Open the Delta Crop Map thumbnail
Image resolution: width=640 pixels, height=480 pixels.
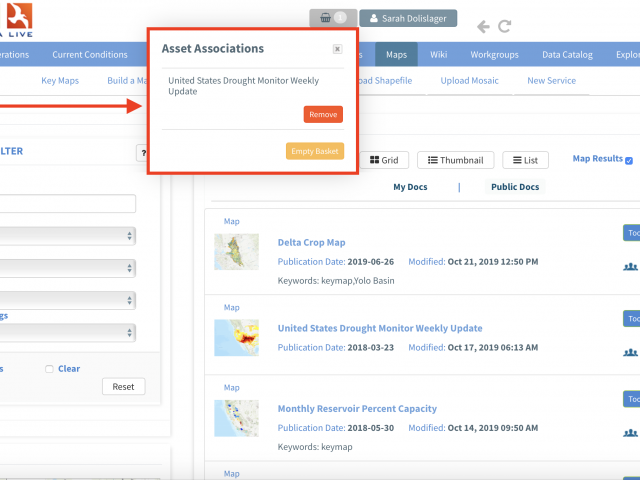tap(236, 252)
